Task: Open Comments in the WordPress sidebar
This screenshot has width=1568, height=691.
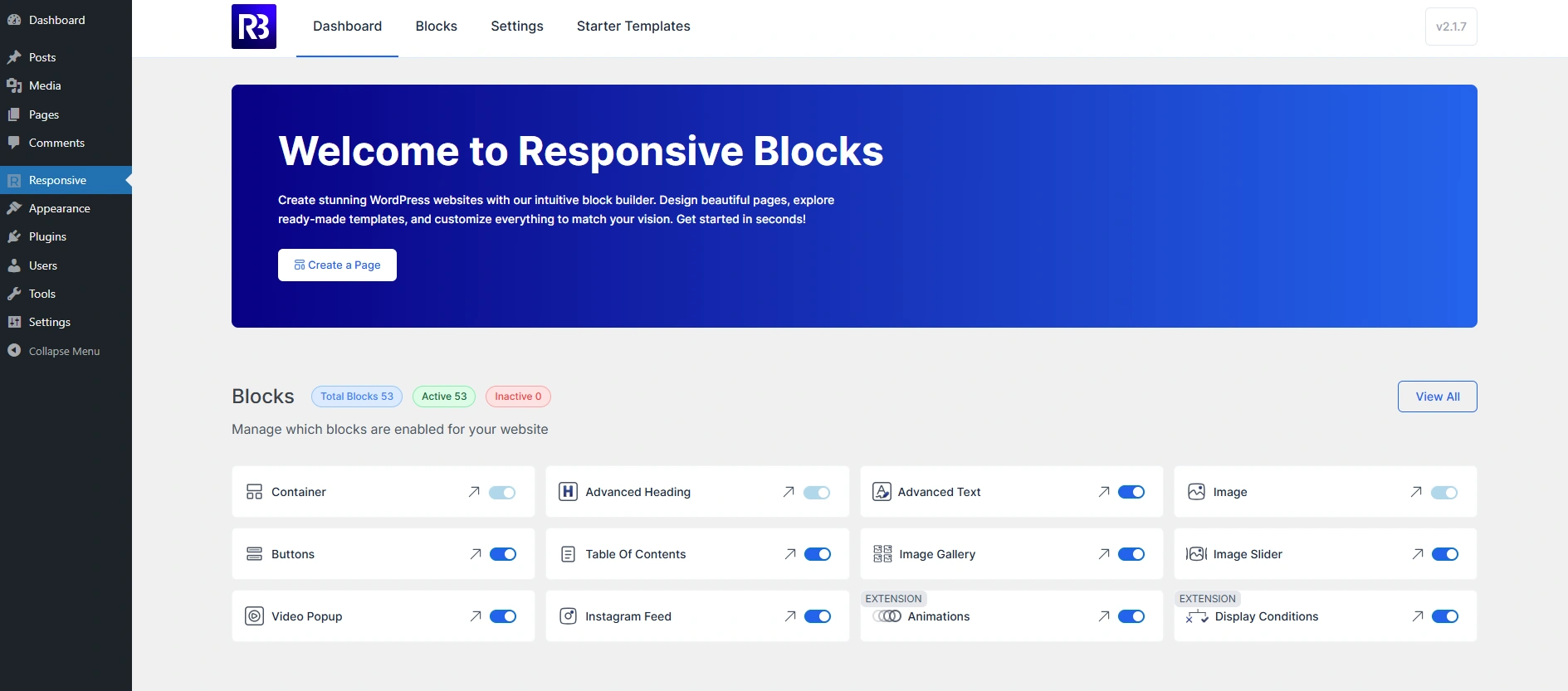Action: tap(66, 143)
